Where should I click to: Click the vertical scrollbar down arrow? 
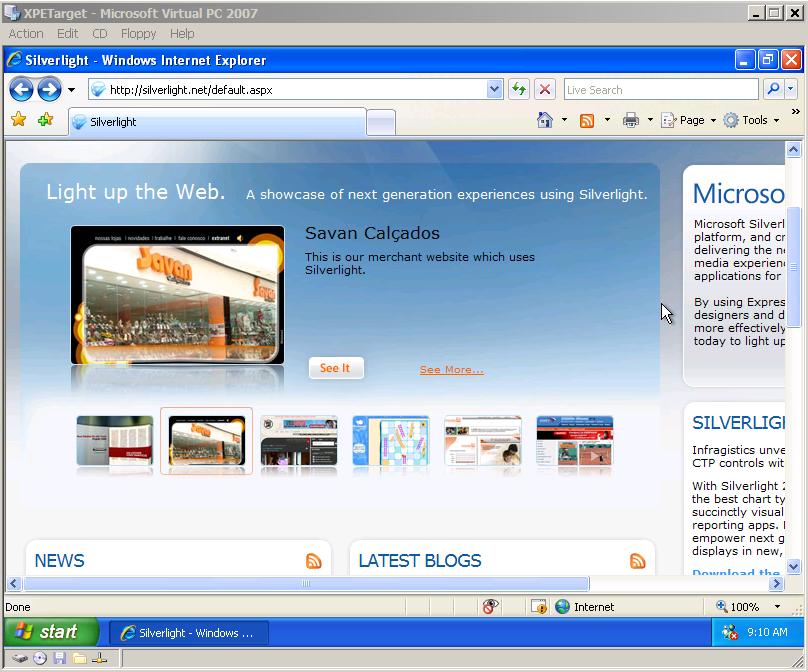[x=794, y=567]
